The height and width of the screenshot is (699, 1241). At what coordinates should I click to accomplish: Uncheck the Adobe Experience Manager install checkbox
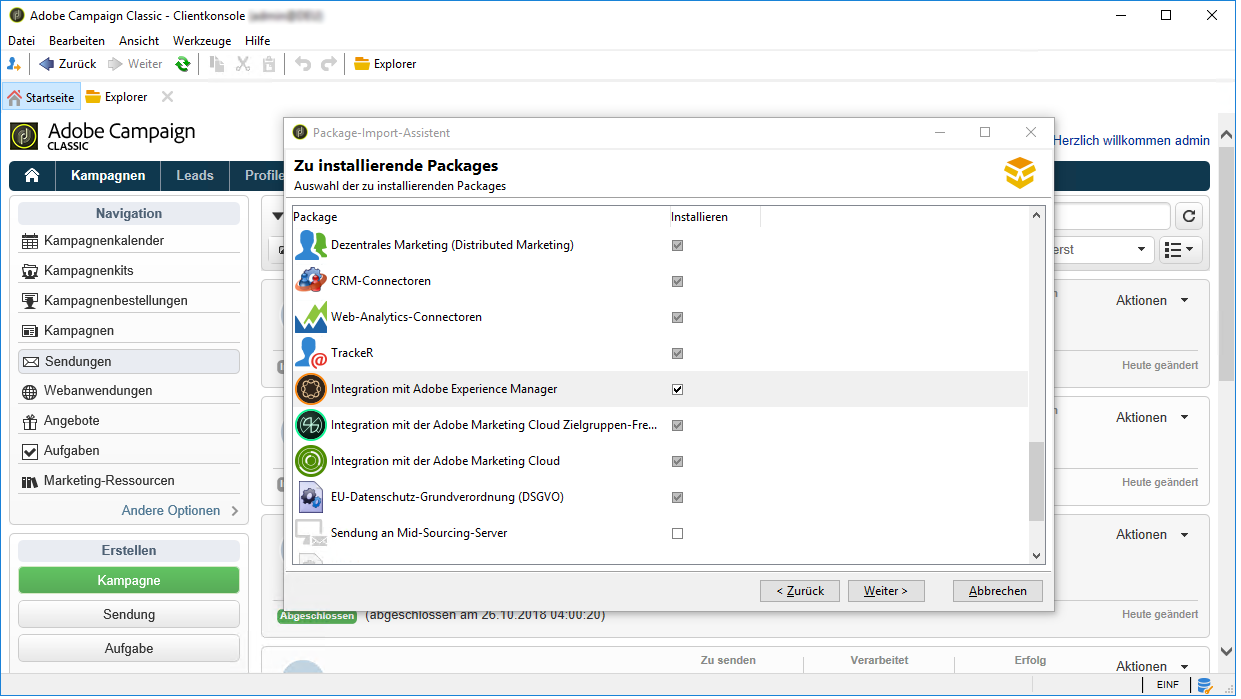click(x=677, y=389)
